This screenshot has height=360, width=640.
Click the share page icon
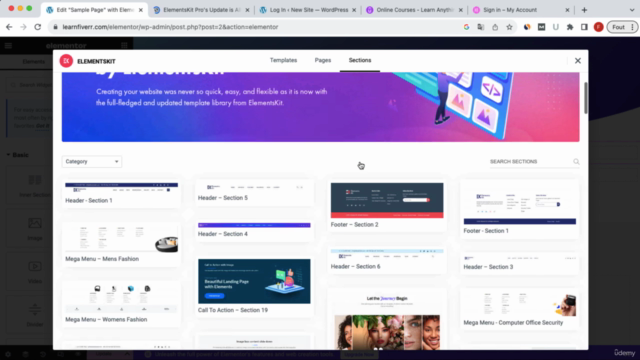click(x=495, y=27)
